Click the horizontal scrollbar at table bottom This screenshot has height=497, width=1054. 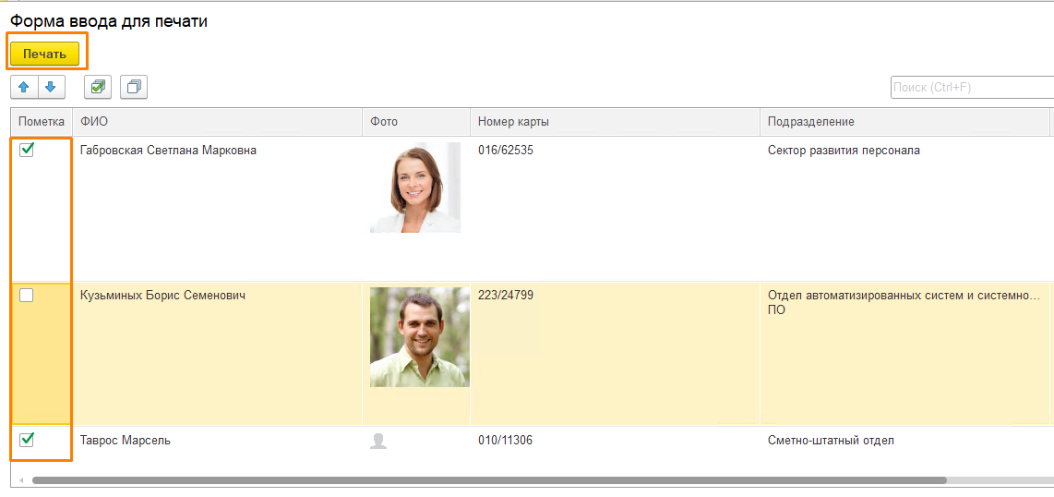[x=490, y=481]
